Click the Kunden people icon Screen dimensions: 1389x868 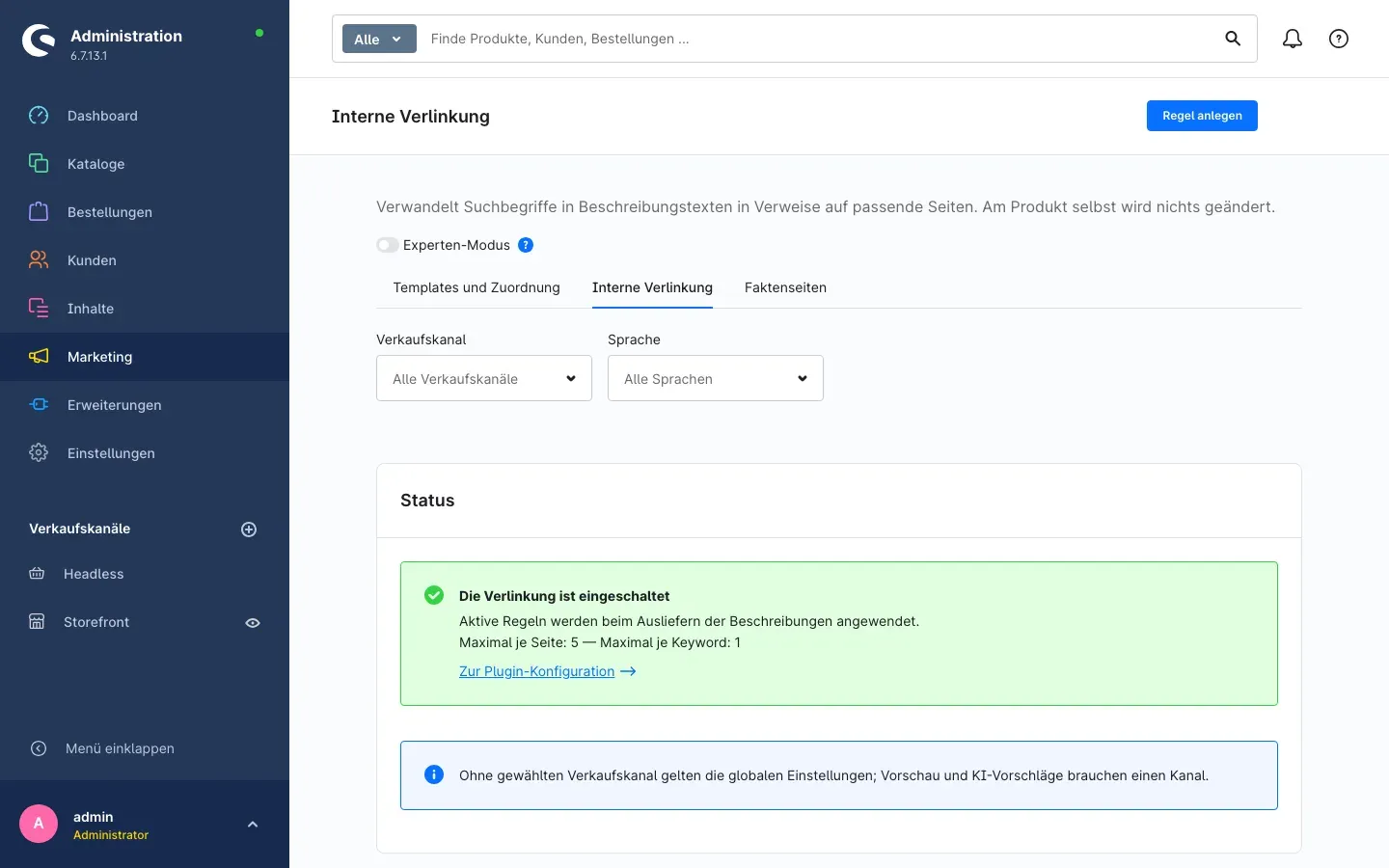(39, 260)
